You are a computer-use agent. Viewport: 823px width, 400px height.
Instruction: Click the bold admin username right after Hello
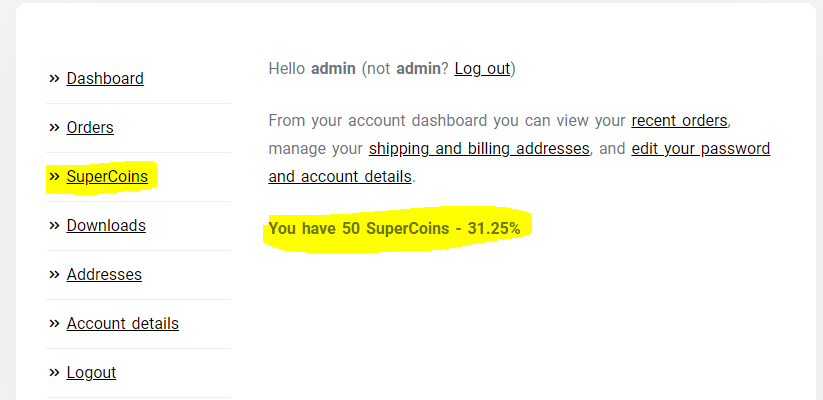coord(334,69)
